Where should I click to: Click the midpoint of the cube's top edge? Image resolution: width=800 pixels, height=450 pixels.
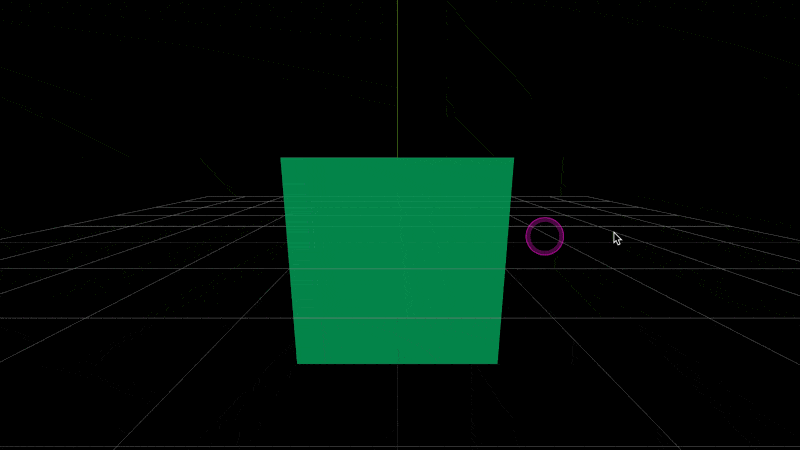[x=397, y=158]
